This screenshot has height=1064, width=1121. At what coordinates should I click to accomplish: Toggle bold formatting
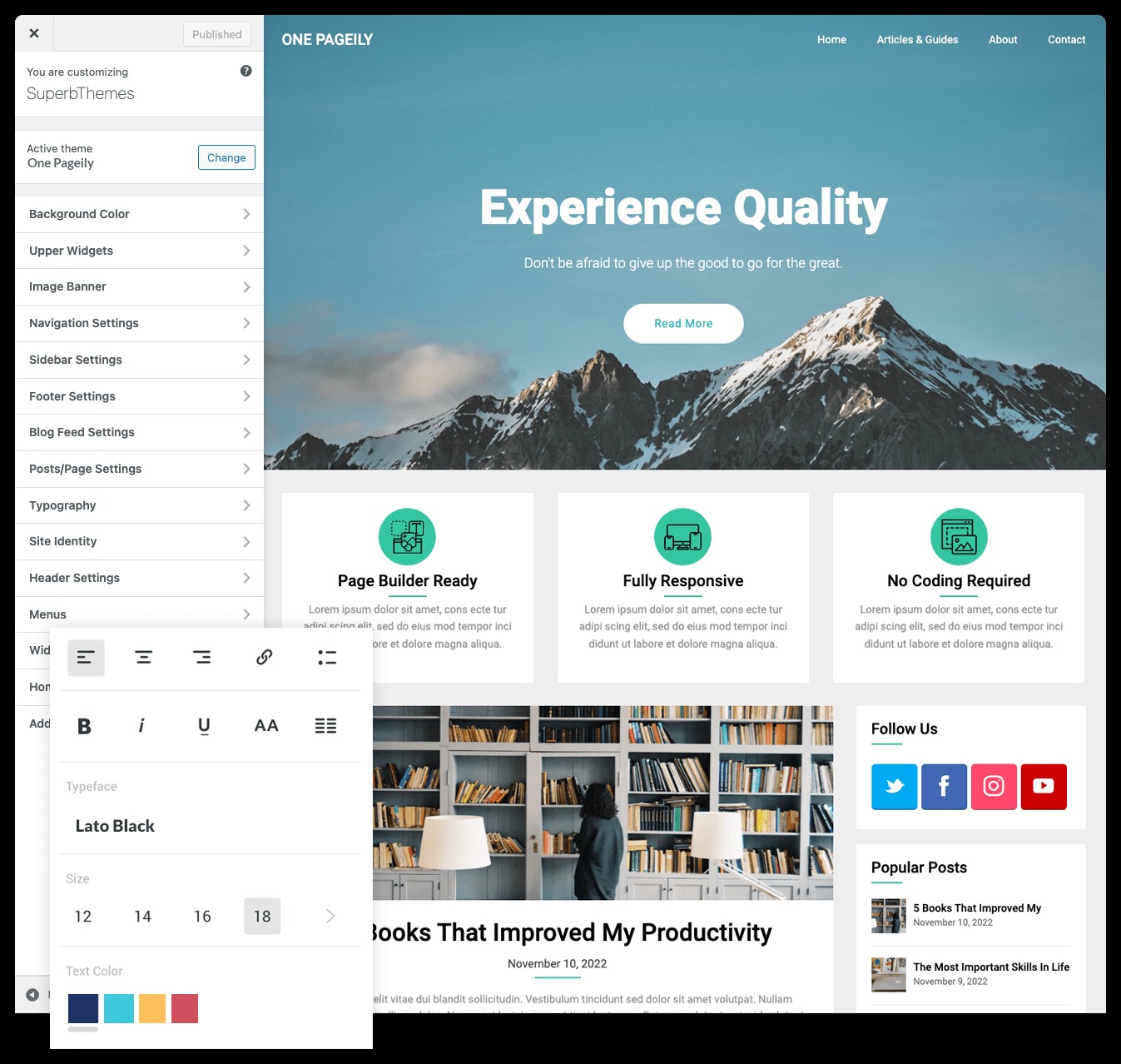[84, 726]
